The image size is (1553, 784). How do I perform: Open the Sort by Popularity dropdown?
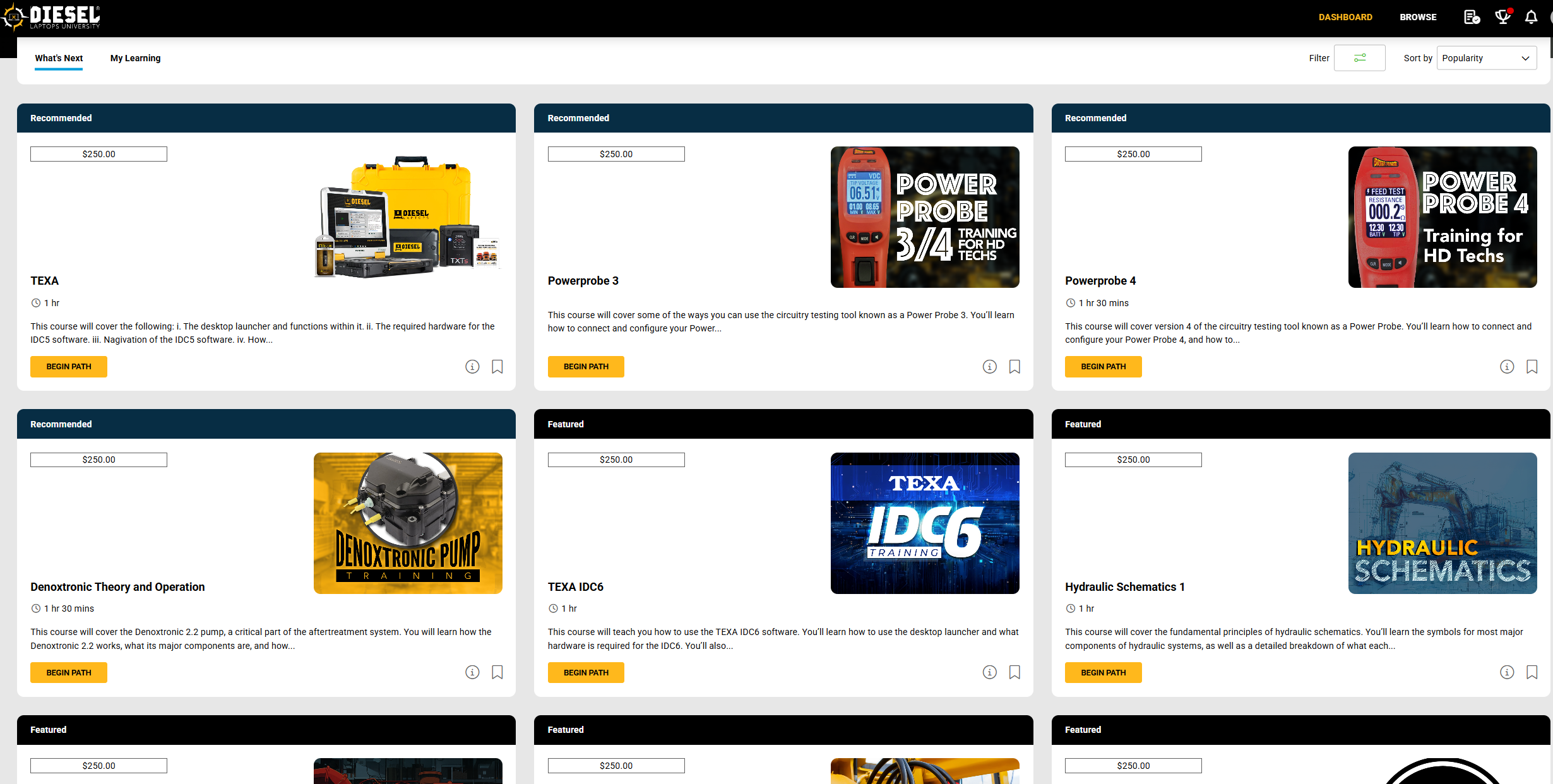[x=1486, y=58]
